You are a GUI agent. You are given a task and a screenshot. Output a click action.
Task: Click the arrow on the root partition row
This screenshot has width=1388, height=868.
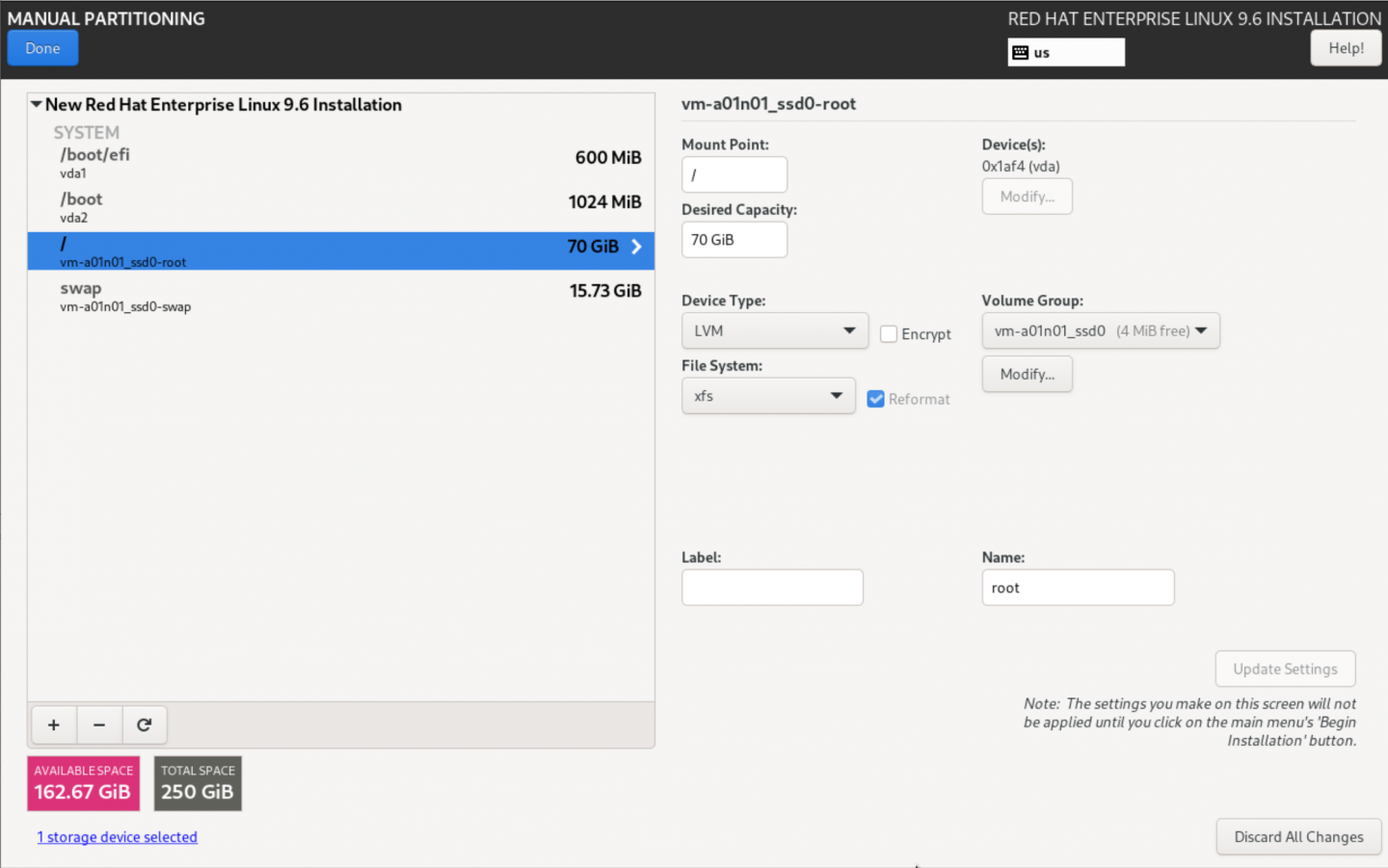click(636, 247)
